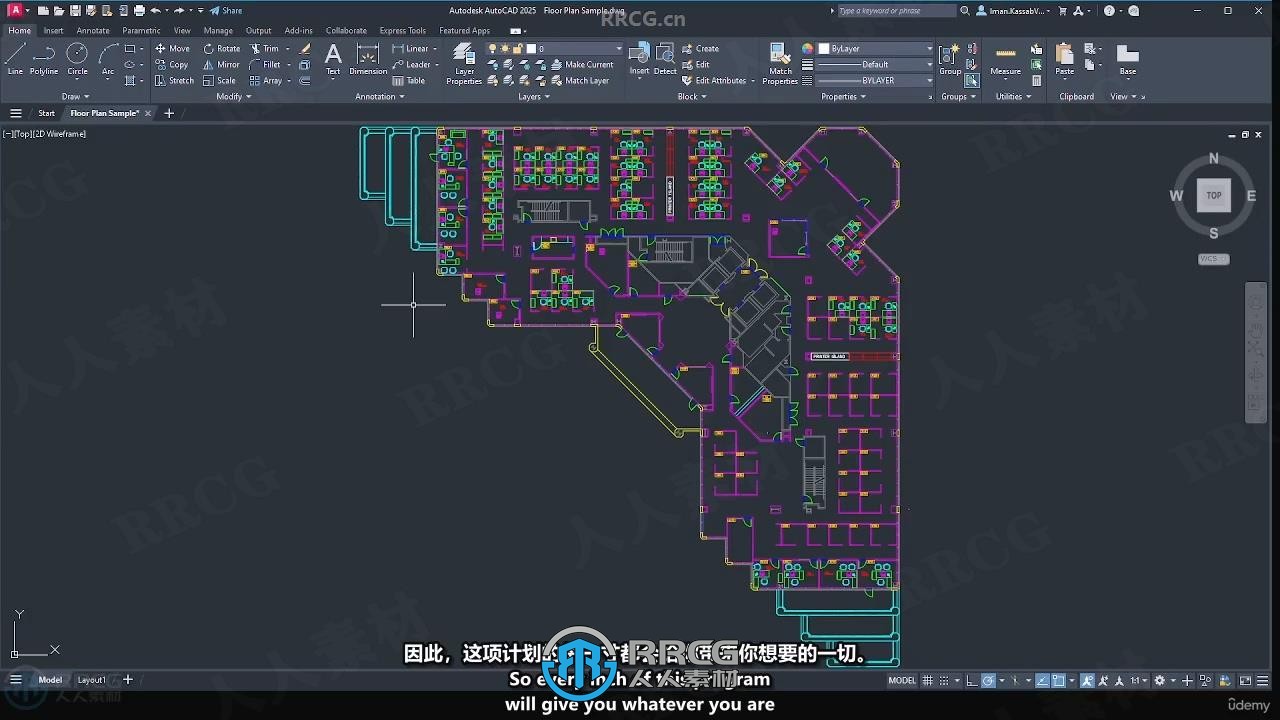Click the Move tool
The height and width of the screenshot is (720, 1280).
coord(172,48)
